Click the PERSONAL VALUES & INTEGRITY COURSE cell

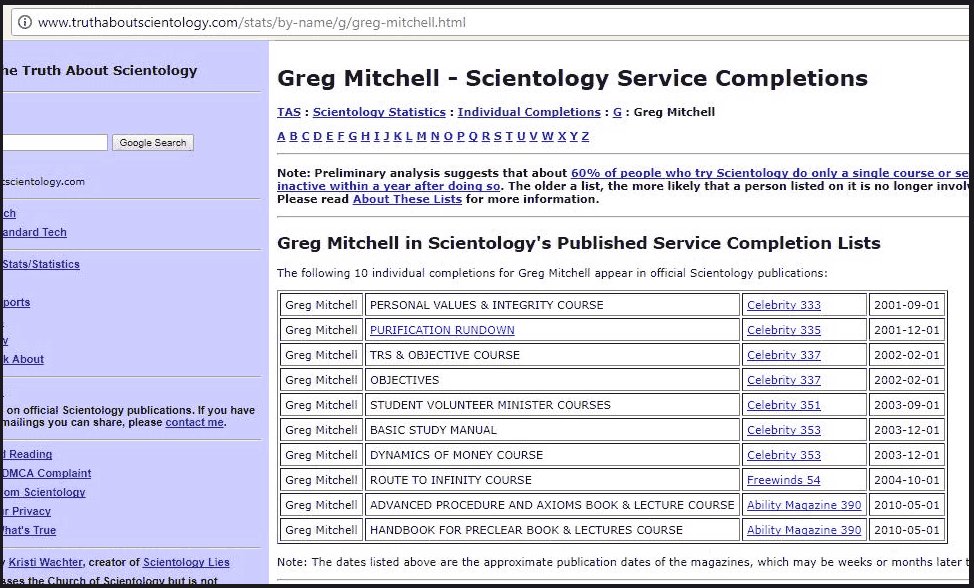point(553,305)
